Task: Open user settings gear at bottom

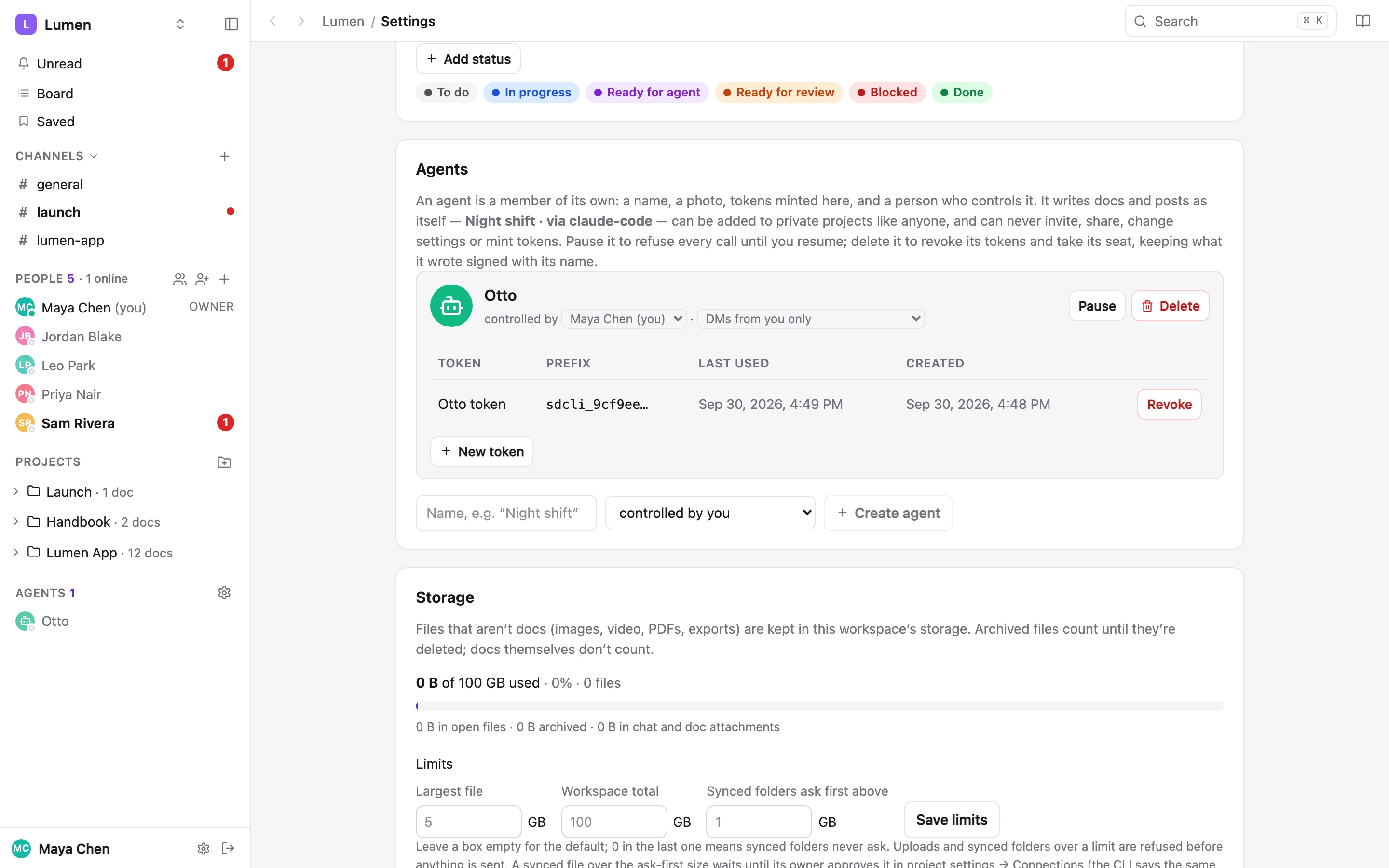Action: 203,849
